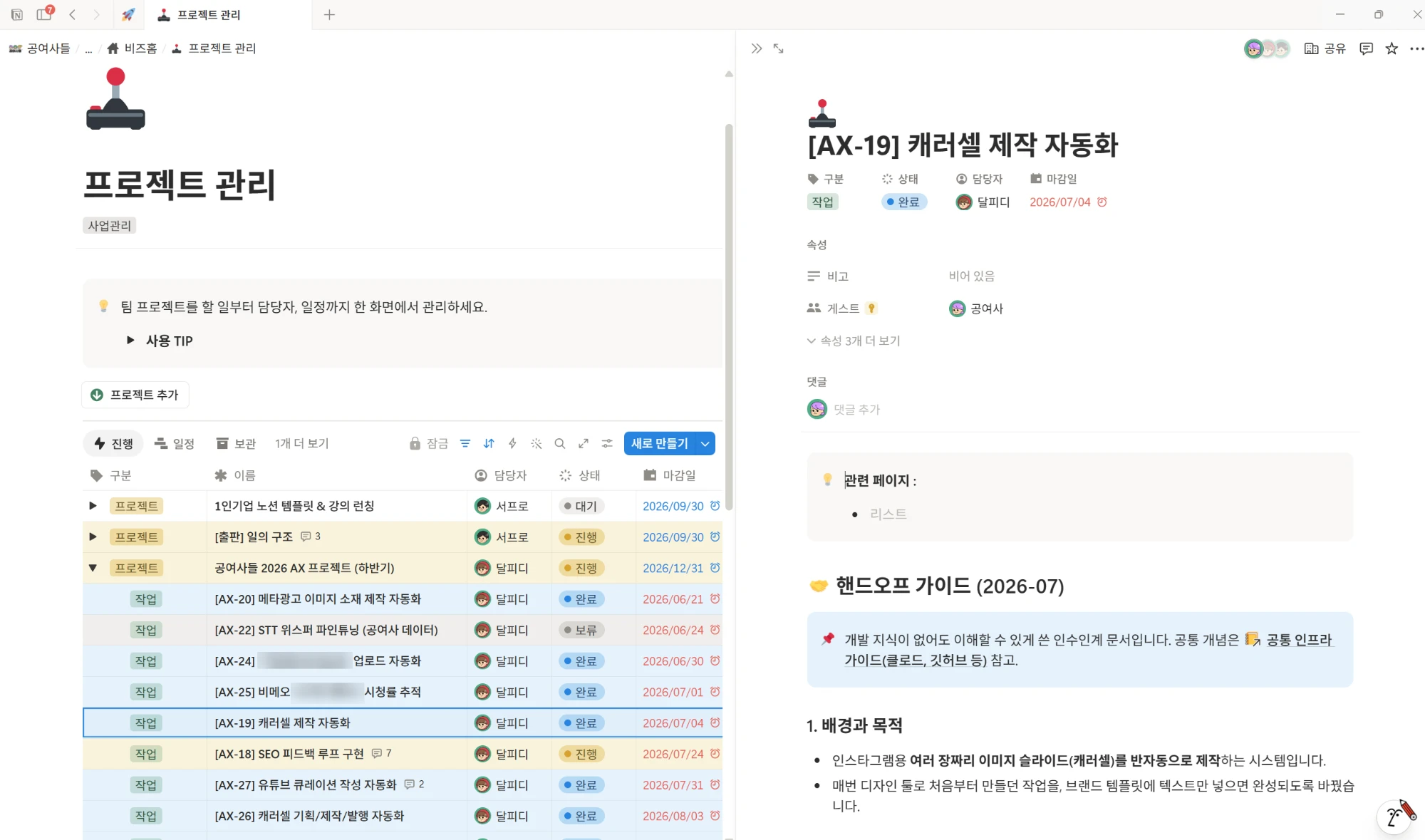The image size is (1425, 840).
Task: Toggle the 잠금 lock button
Action: coord(429,443)
